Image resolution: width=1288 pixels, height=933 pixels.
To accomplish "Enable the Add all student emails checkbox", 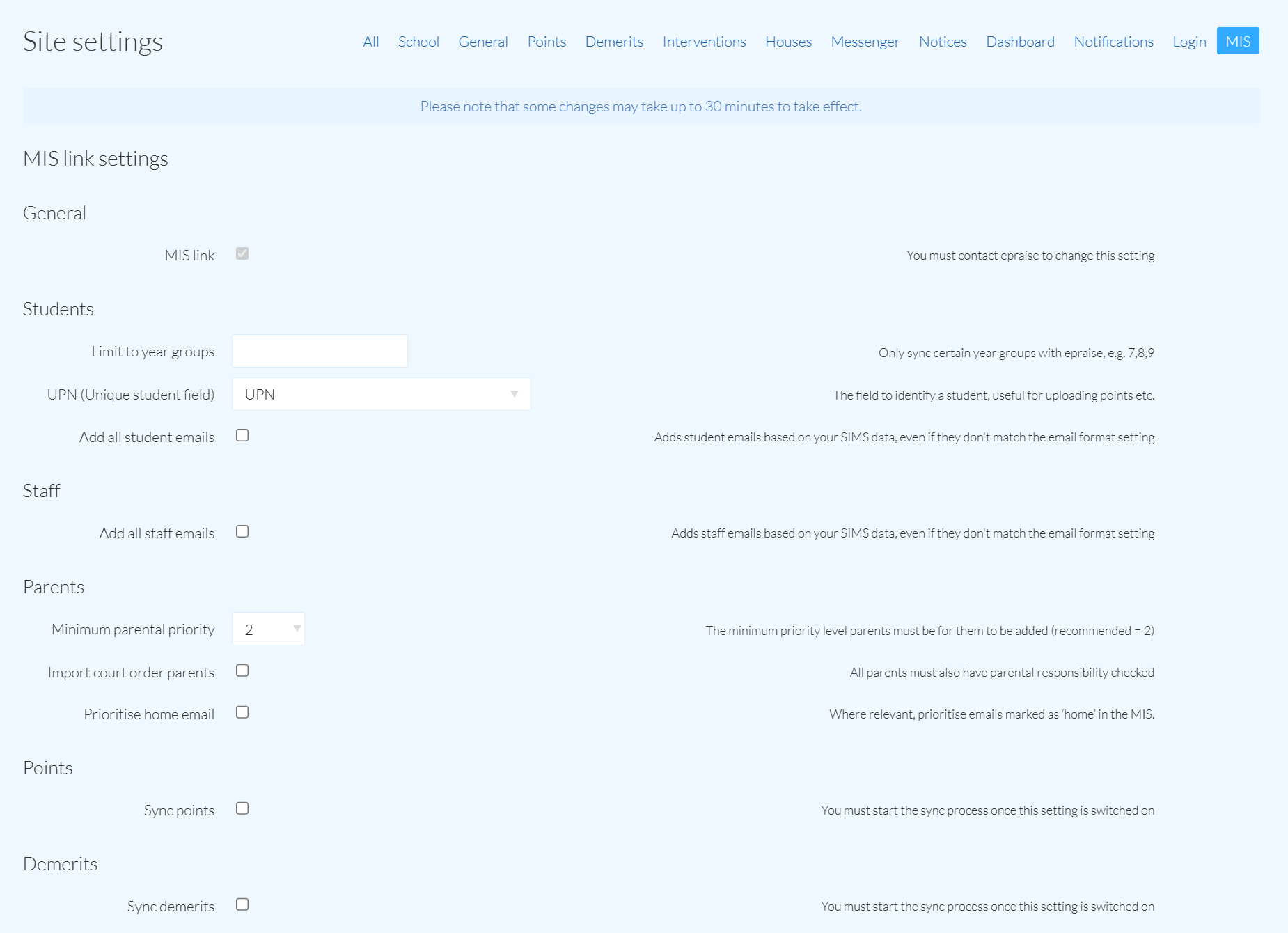I will (x=242, y=435).
